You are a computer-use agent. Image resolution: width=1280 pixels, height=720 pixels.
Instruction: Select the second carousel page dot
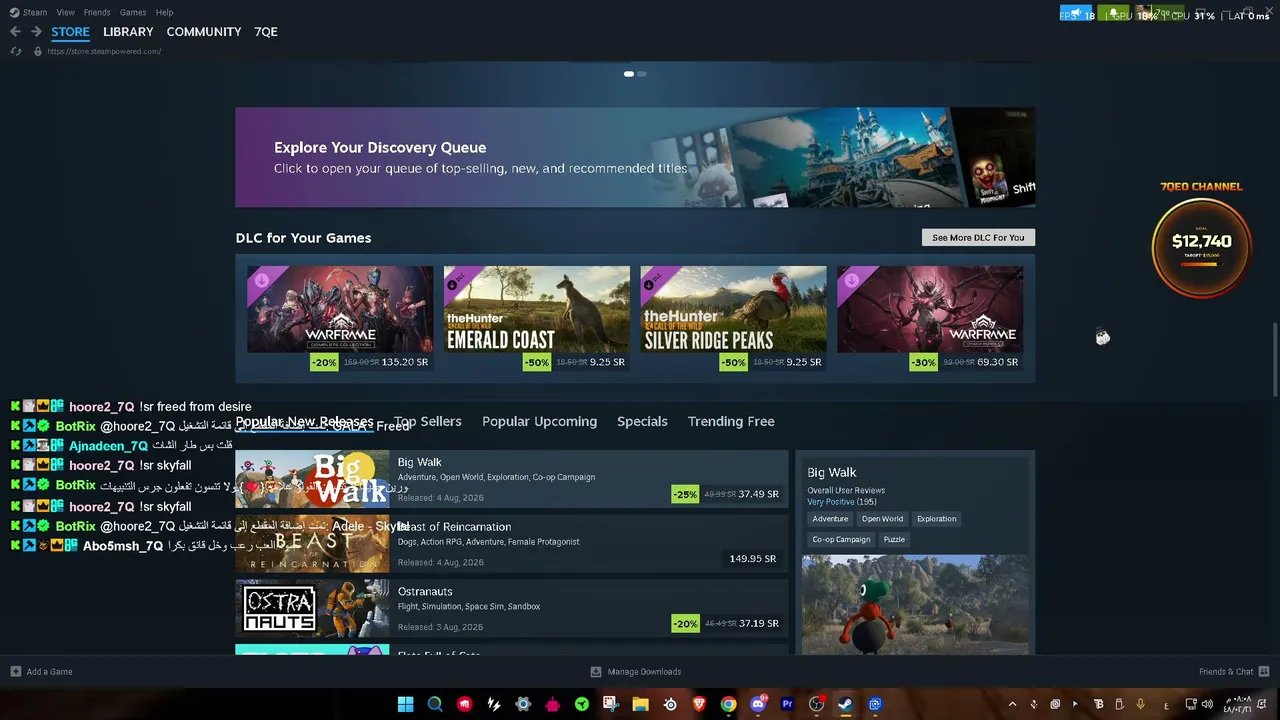[x=642, y=74]
